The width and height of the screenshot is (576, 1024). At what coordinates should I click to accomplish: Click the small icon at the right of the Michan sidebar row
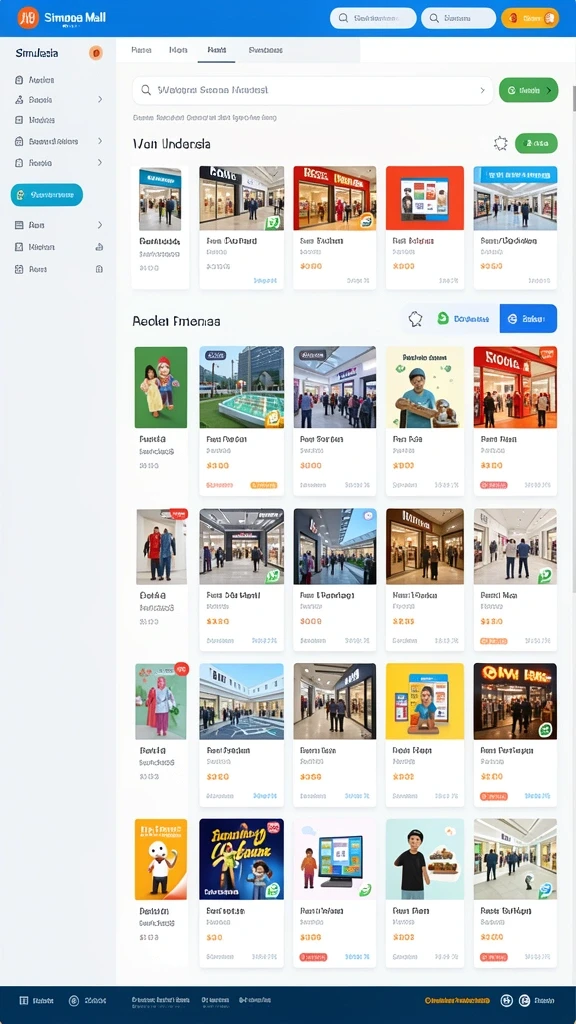99,247
